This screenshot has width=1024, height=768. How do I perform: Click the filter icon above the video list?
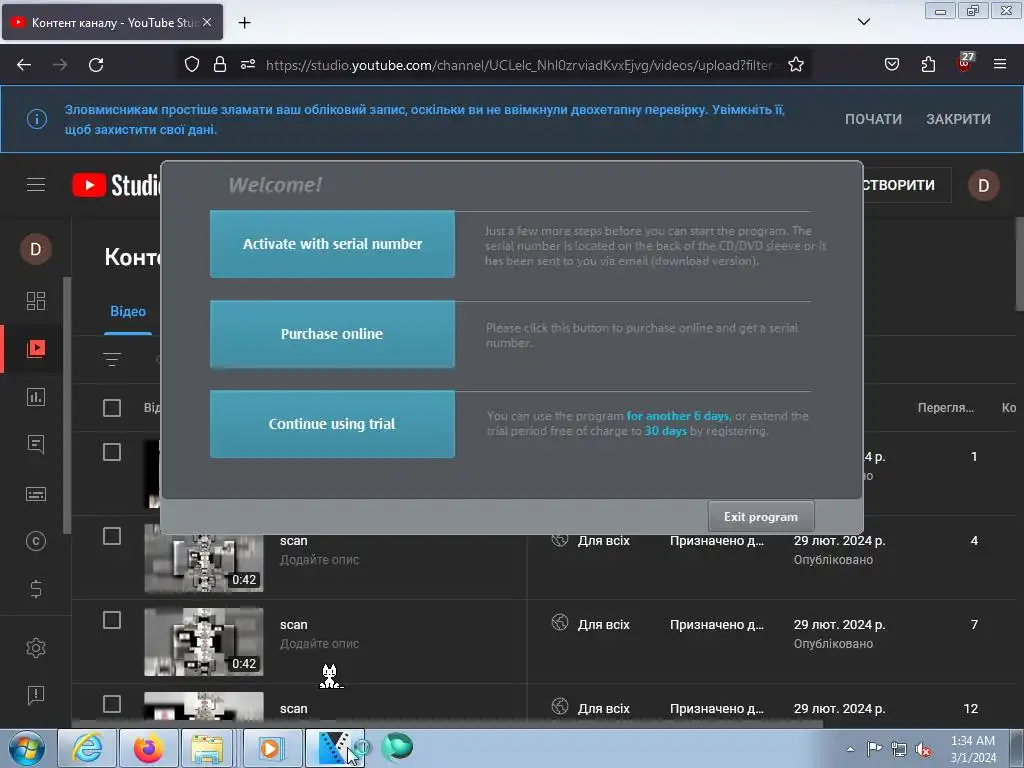112,359
